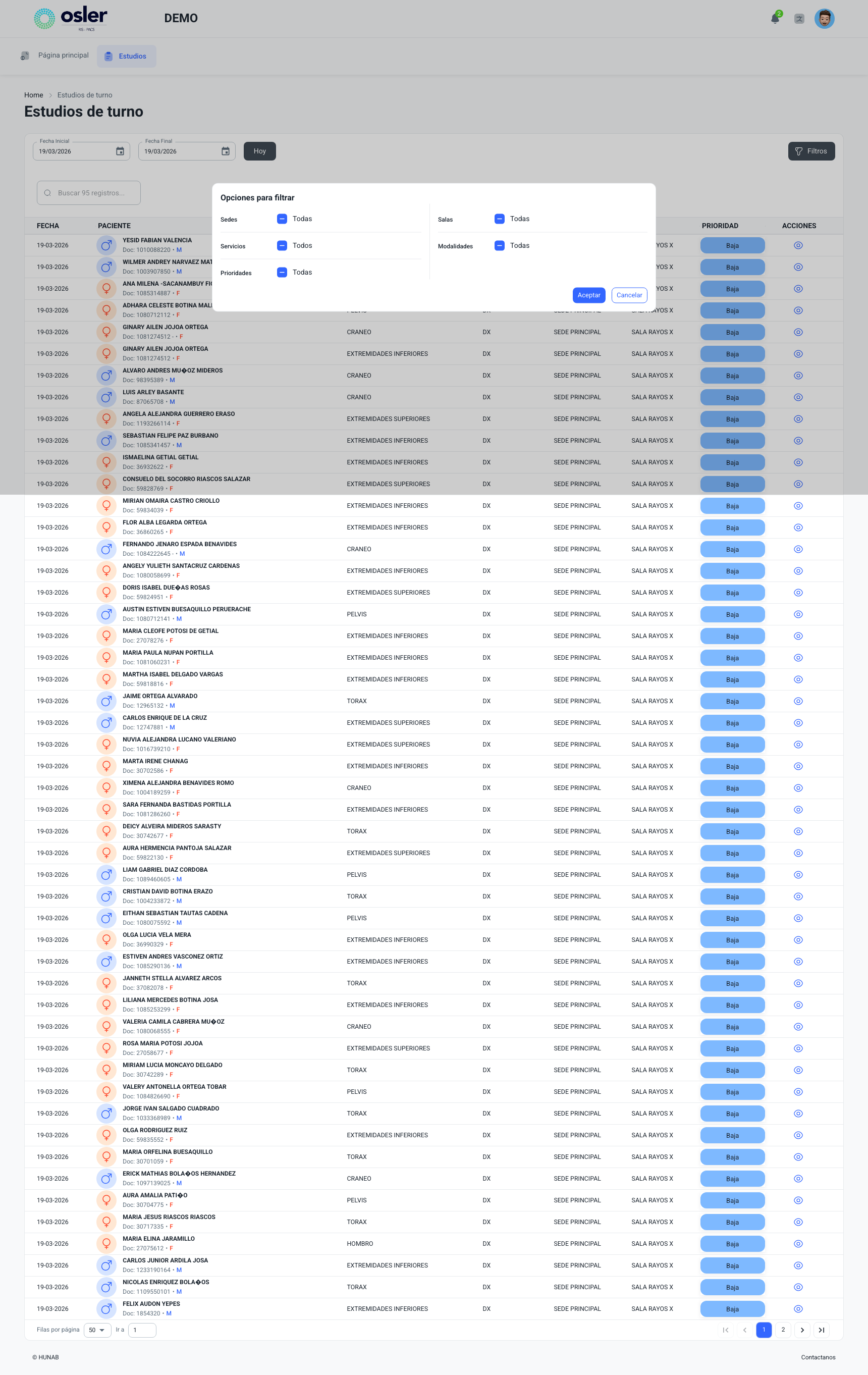Screen dimensions: 868x1375
Task: Open the Fecha Inicial calendar picker
Action: coord(120,151)
